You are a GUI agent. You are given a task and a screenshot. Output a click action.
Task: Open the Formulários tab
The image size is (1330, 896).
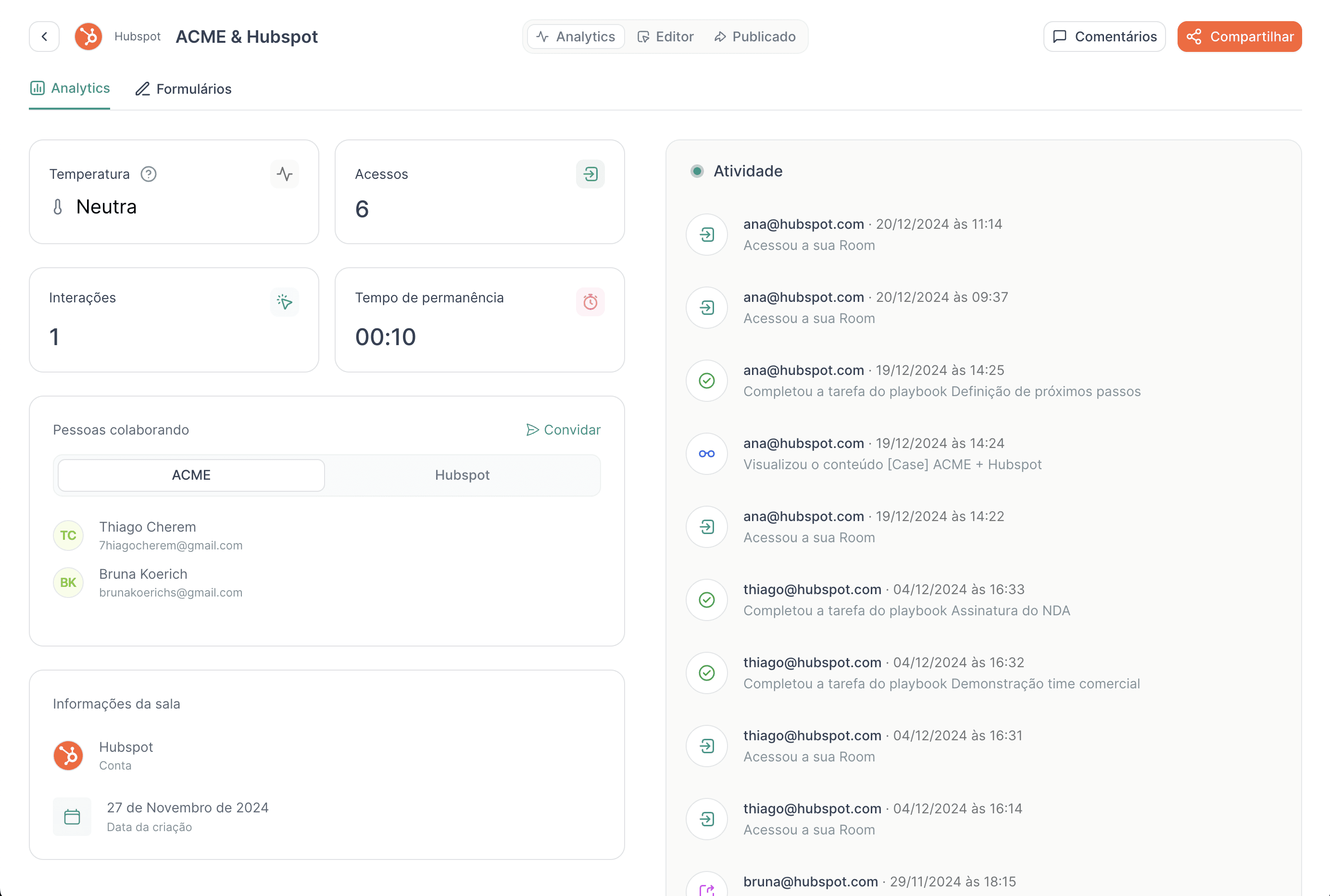184,89
